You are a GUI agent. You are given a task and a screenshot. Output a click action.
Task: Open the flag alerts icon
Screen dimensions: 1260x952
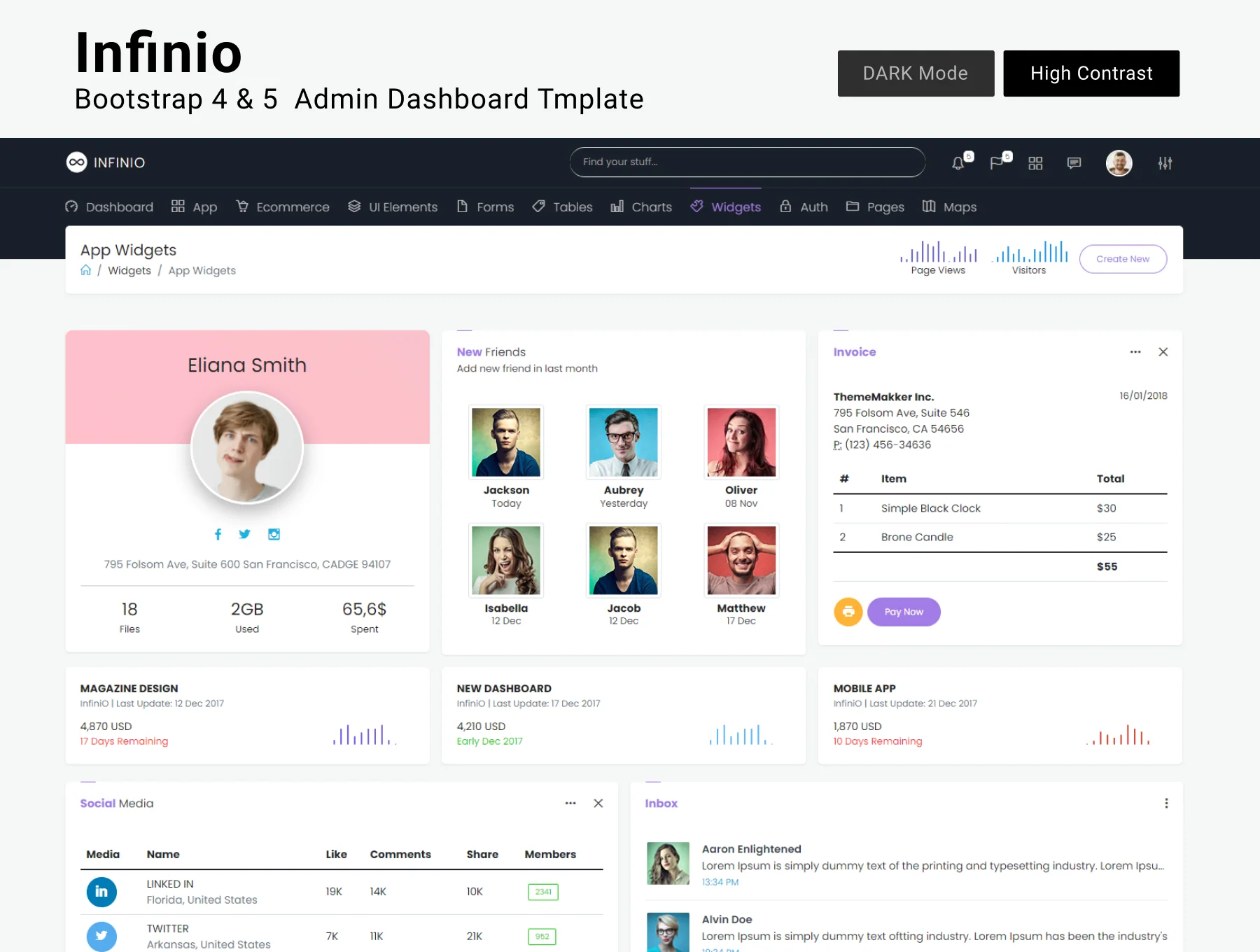[996, 163]
